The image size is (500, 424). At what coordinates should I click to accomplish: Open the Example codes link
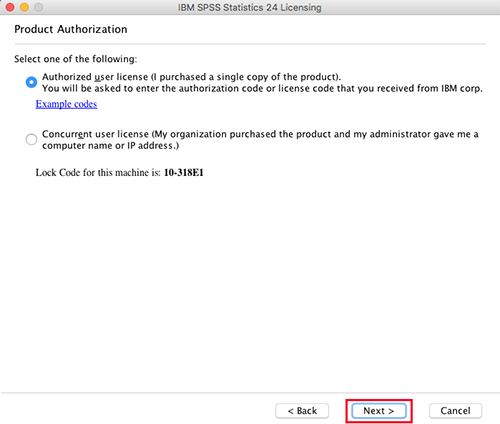pos(66,104)
